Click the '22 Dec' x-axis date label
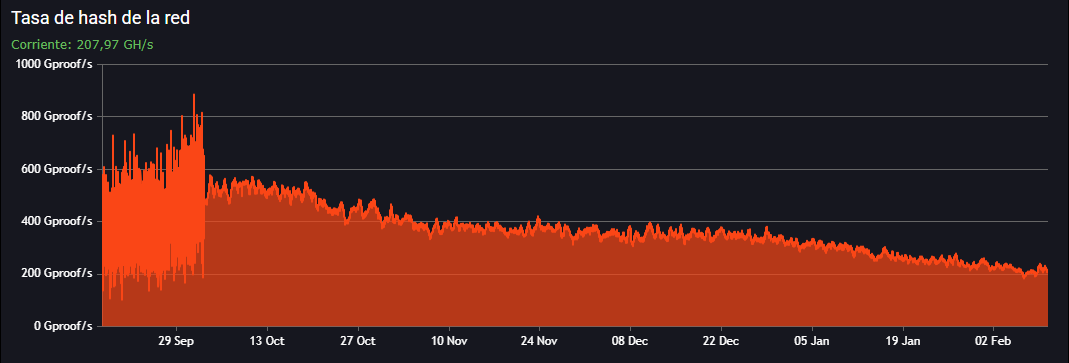This screenshot has height=363, width=1069. [x=720, y=340]
